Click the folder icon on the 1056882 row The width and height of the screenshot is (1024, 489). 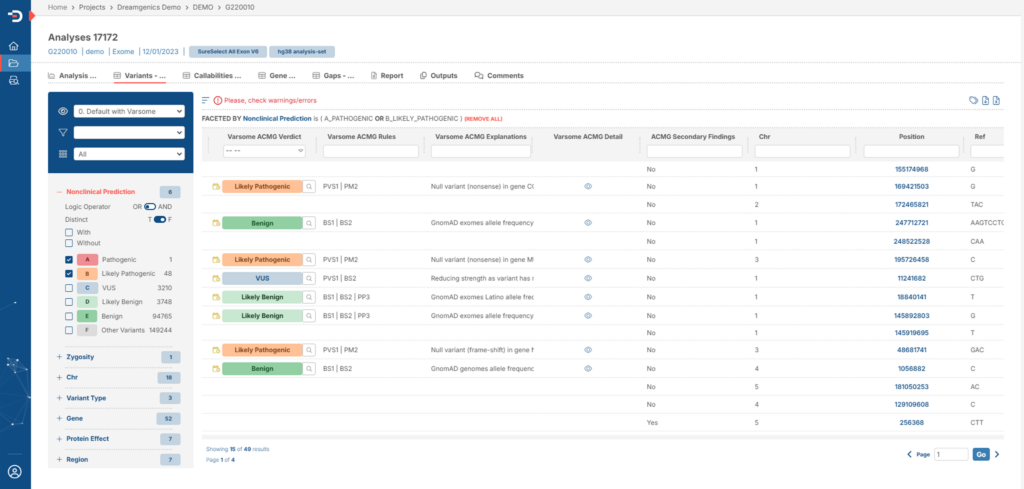click(216, 369)
